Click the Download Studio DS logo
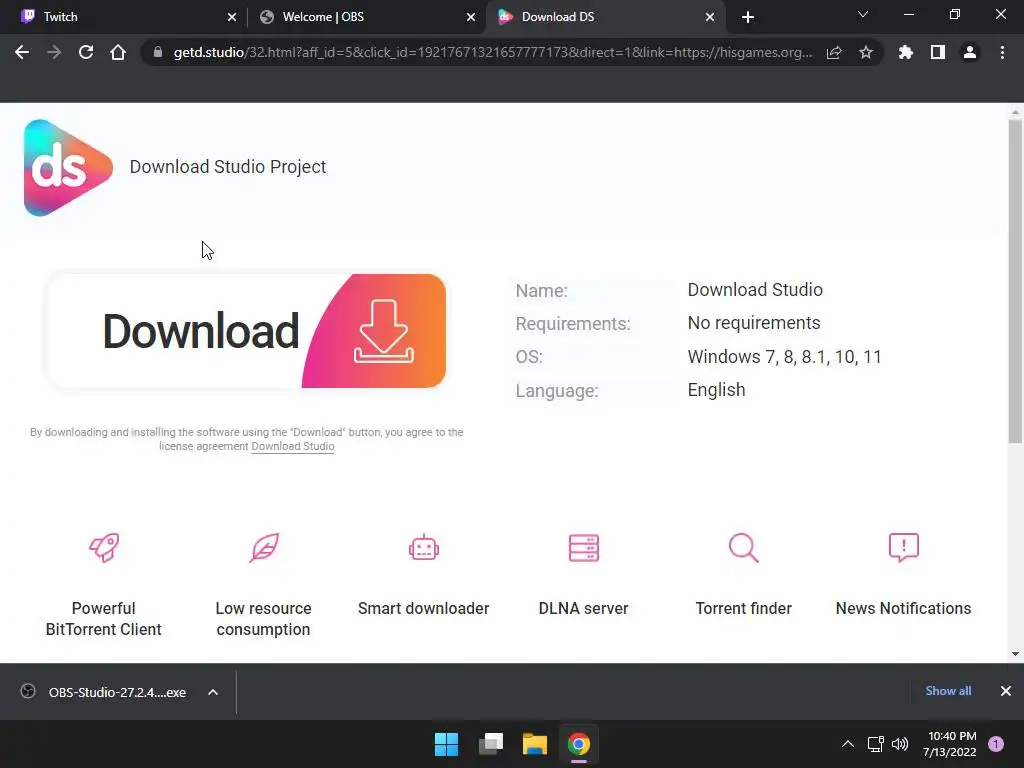 click(x=68, y=167)
